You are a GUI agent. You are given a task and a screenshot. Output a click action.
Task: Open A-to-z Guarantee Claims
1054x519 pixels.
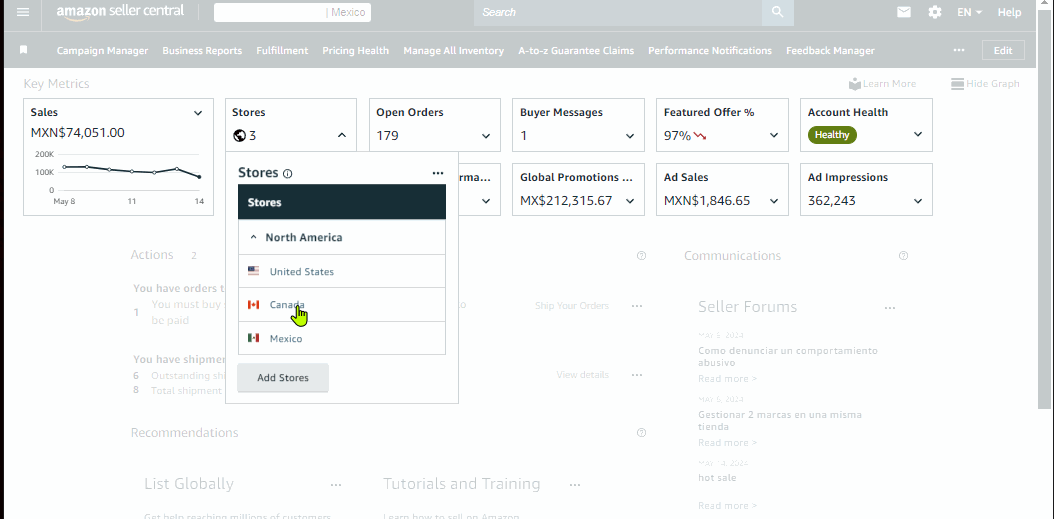tap(576, 50)
